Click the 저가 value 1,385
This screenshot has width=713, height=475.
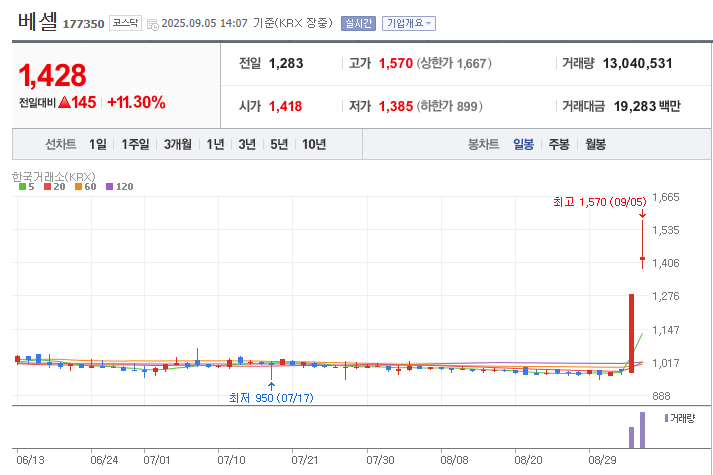pos(396,106)
